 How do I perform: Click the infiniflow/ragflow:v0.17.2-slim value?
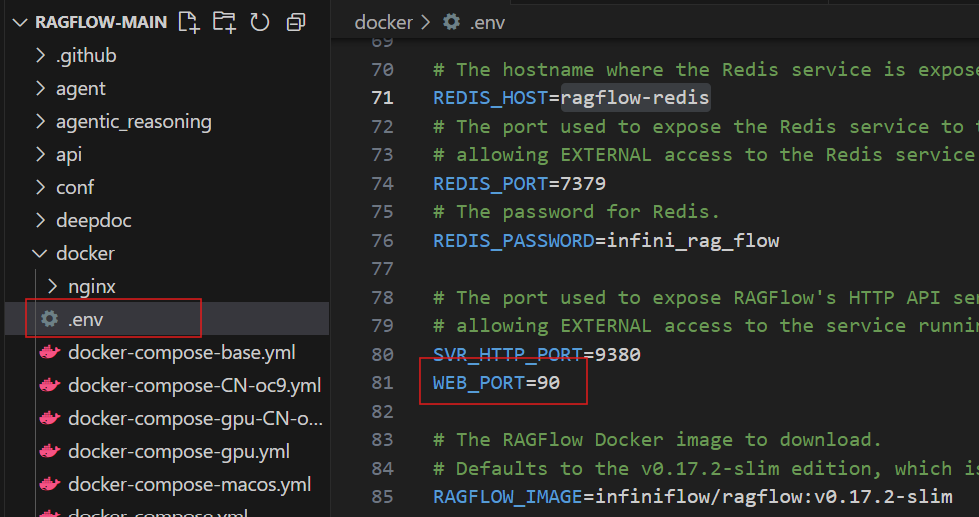click(774, 497)
